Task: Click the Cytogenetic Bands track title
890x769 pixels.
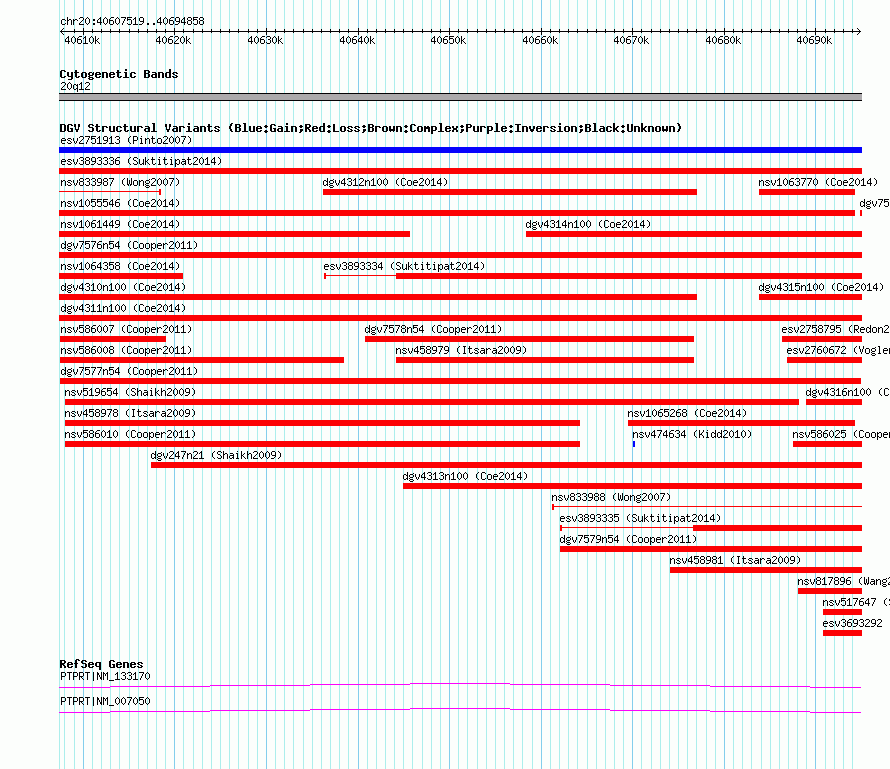Action: coord(119,74)
